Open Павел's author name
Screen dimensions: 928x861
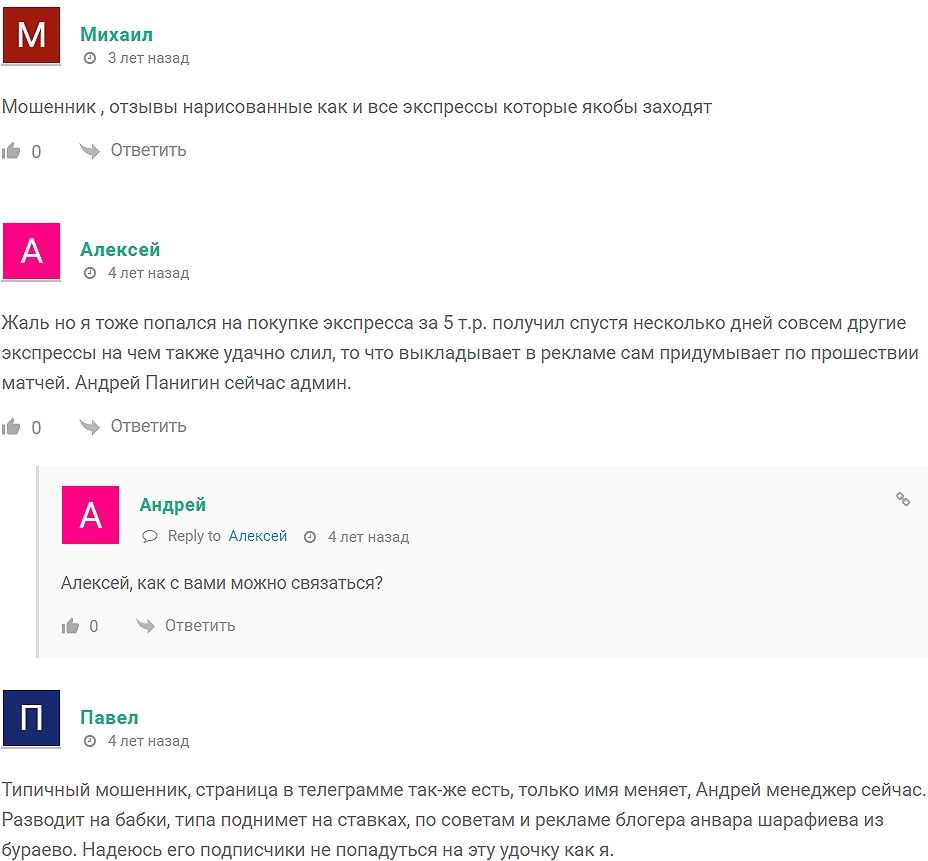(109, 718)
